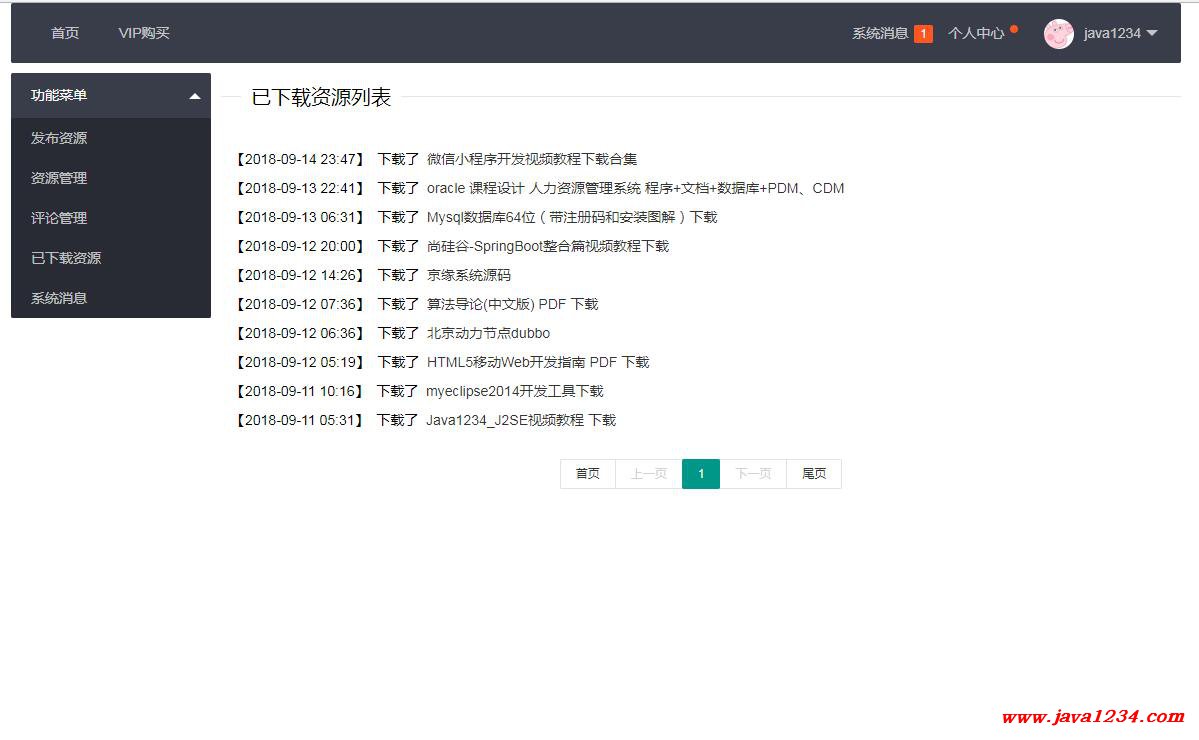Screen dimensions: 1199x740
Task: Open the java1234 account dropdown arrow
Action: tap(1152, 34)
